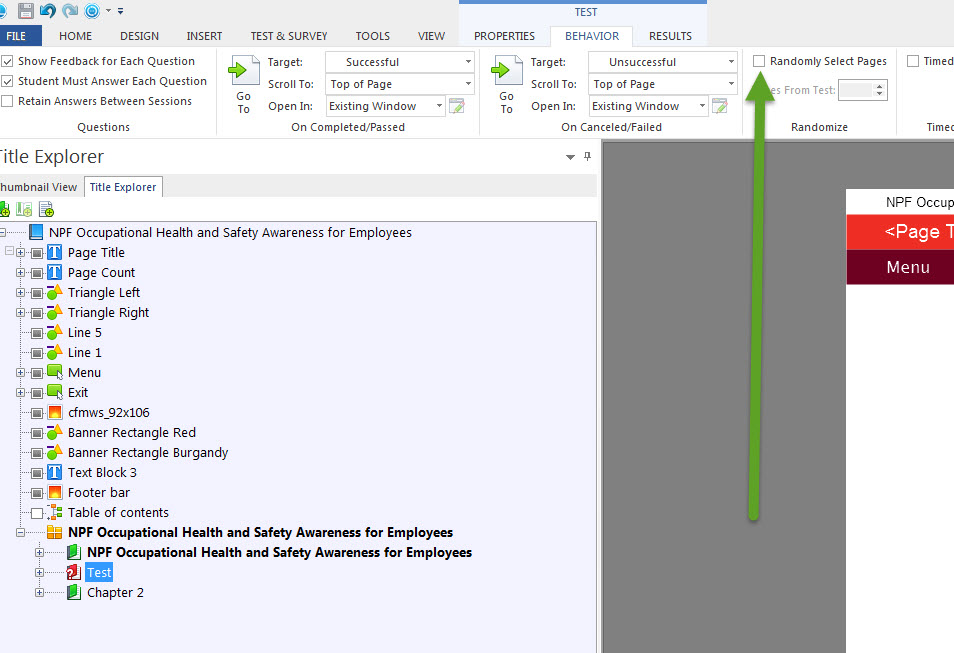Click the add section icon in Title Explorer
954x653 pixels.
24,209
